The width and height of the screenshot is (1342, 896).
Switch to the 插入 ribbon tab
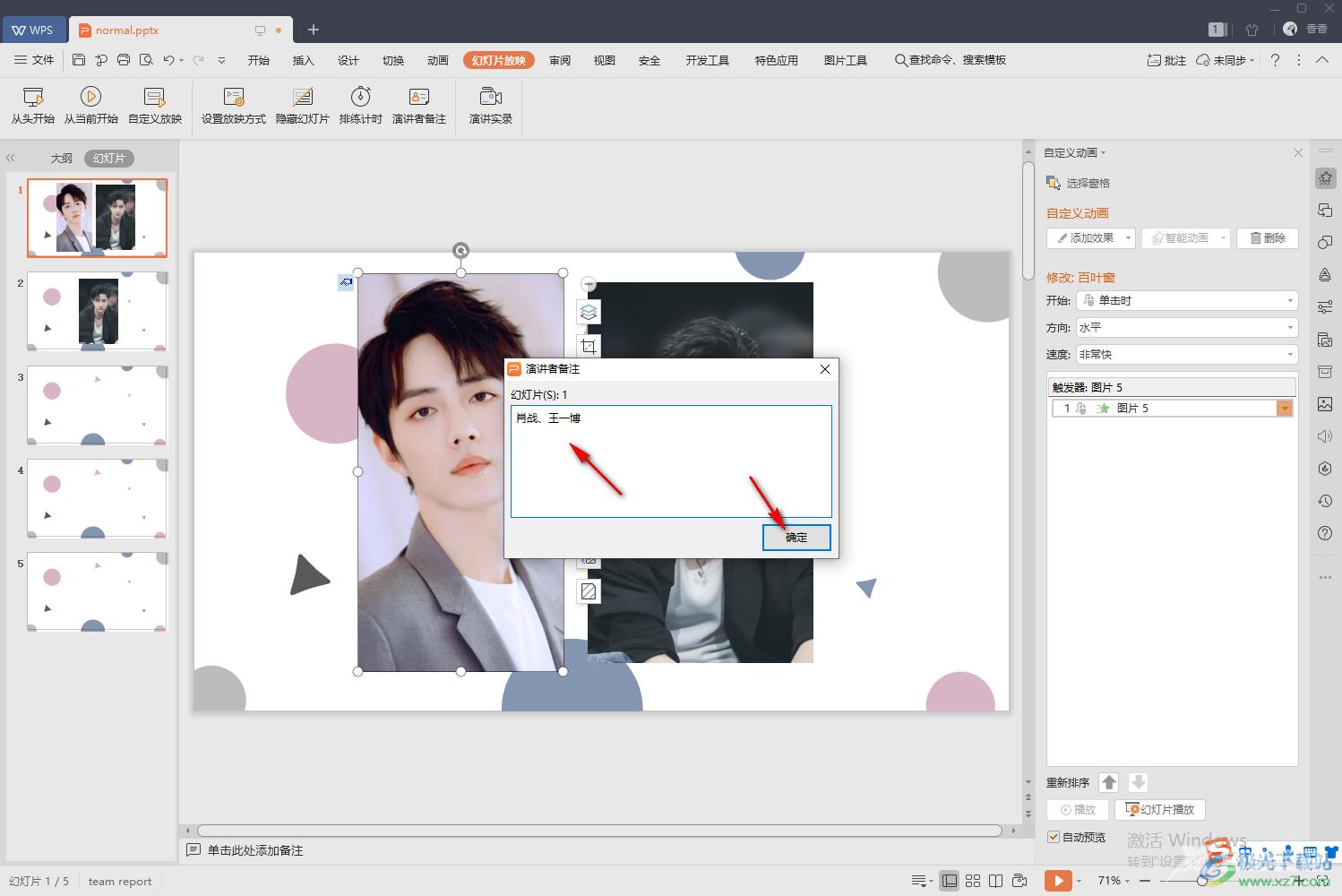click(x=304, y=60)
